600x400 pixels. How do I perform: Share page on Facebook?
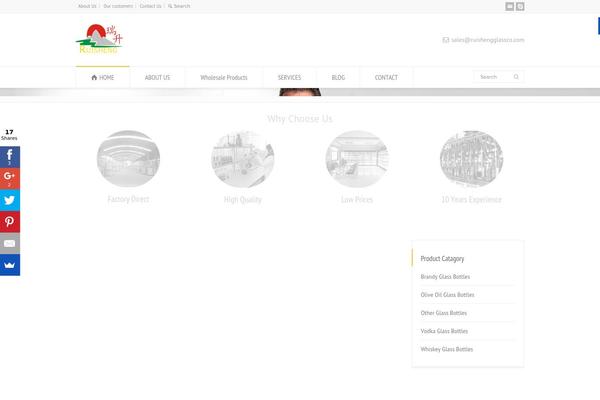click(10, 157)
